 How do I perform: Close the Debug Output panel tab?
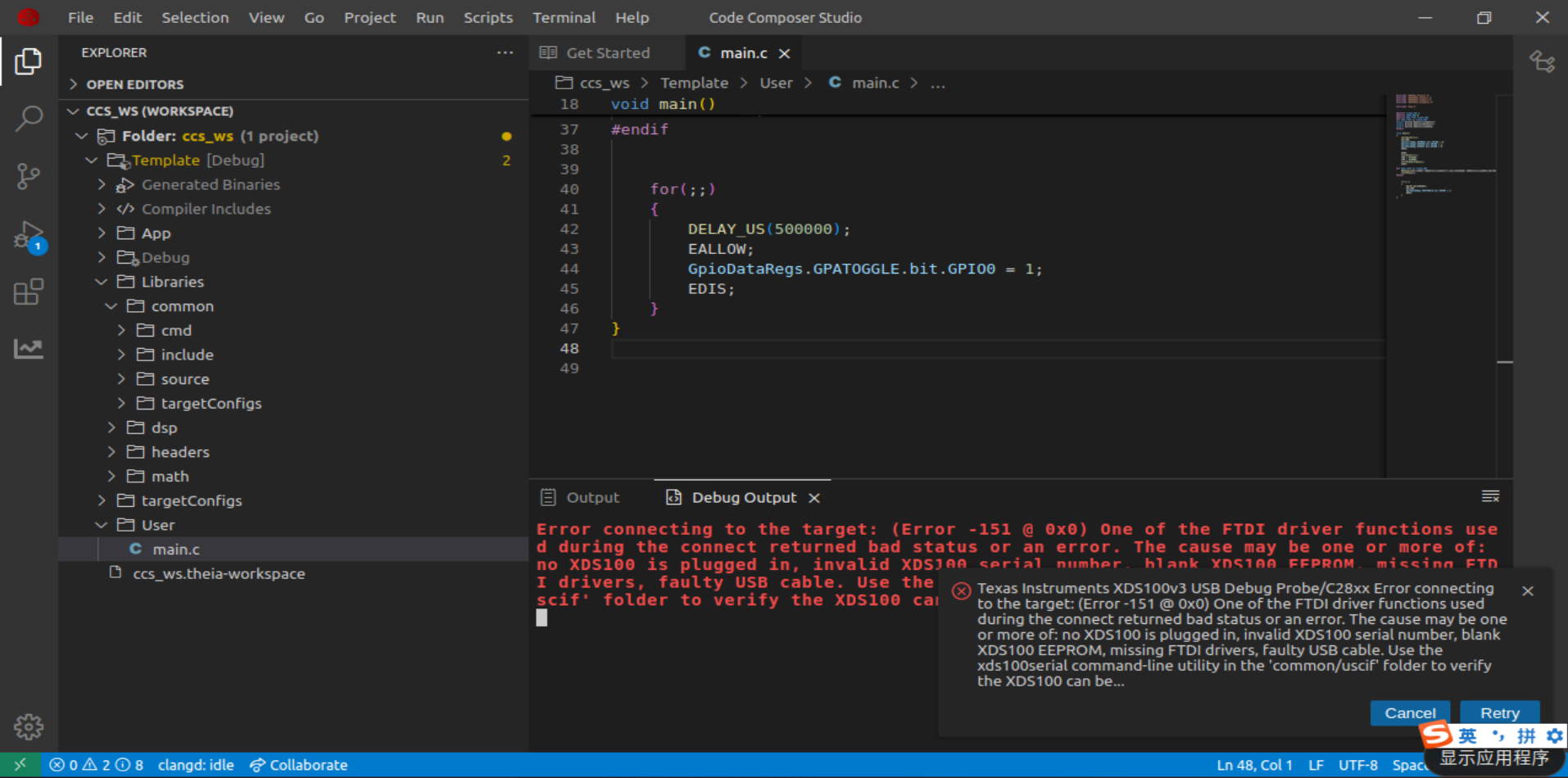click(x=814, y=498)
